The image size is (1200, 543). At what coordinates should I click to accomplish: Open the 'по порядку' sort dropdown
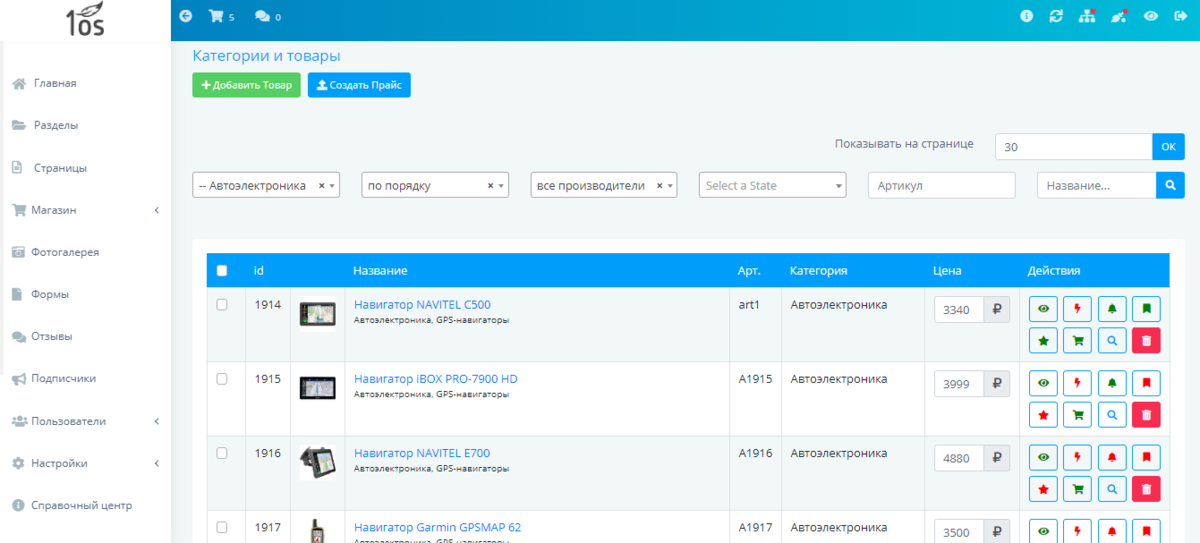coord(435,185)
